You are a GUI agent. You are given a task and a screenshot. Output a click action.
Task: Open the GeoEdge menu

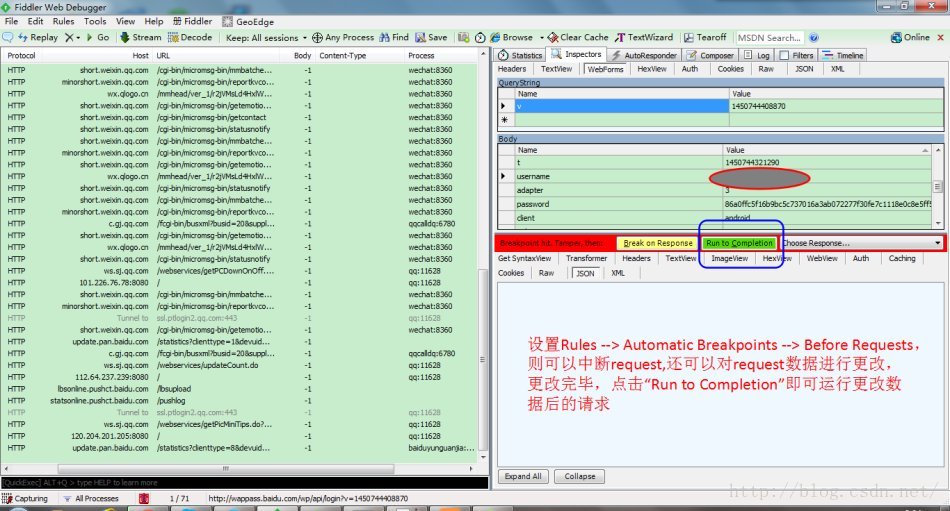click(x=248, y=21)
